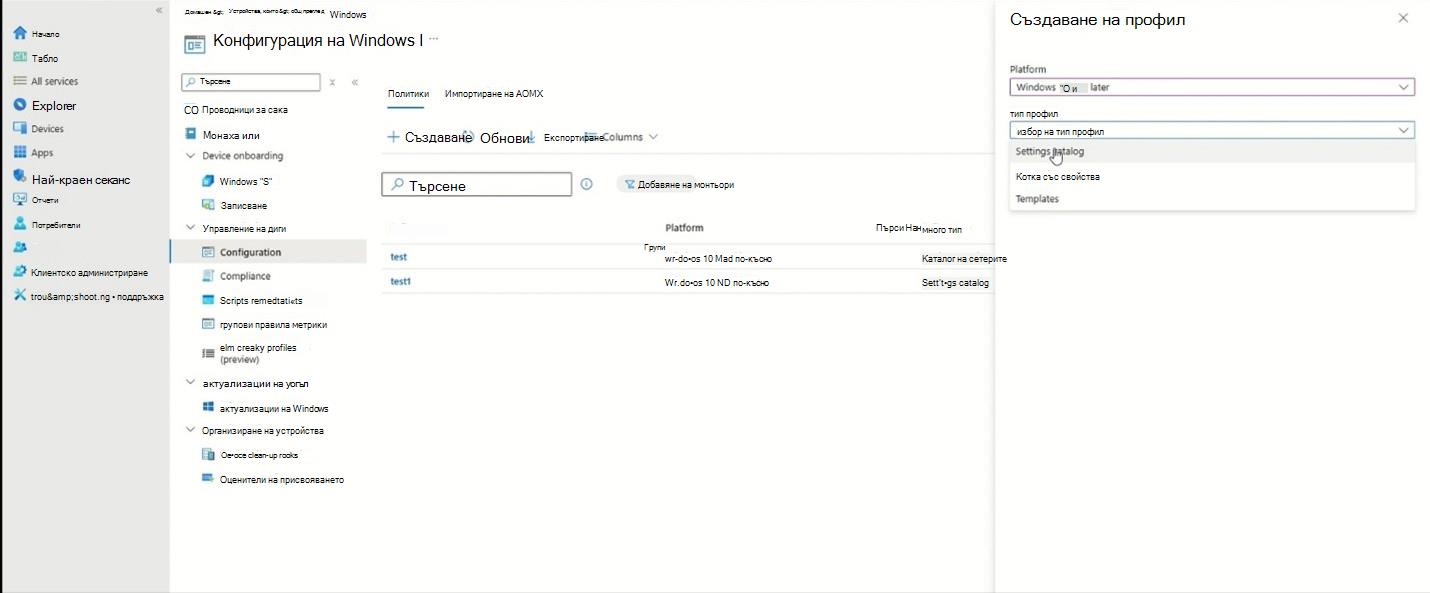The height and width of the screenshot is (593, 1430).
Task: Click групови правила метрики icon
Action: point(208,324)
